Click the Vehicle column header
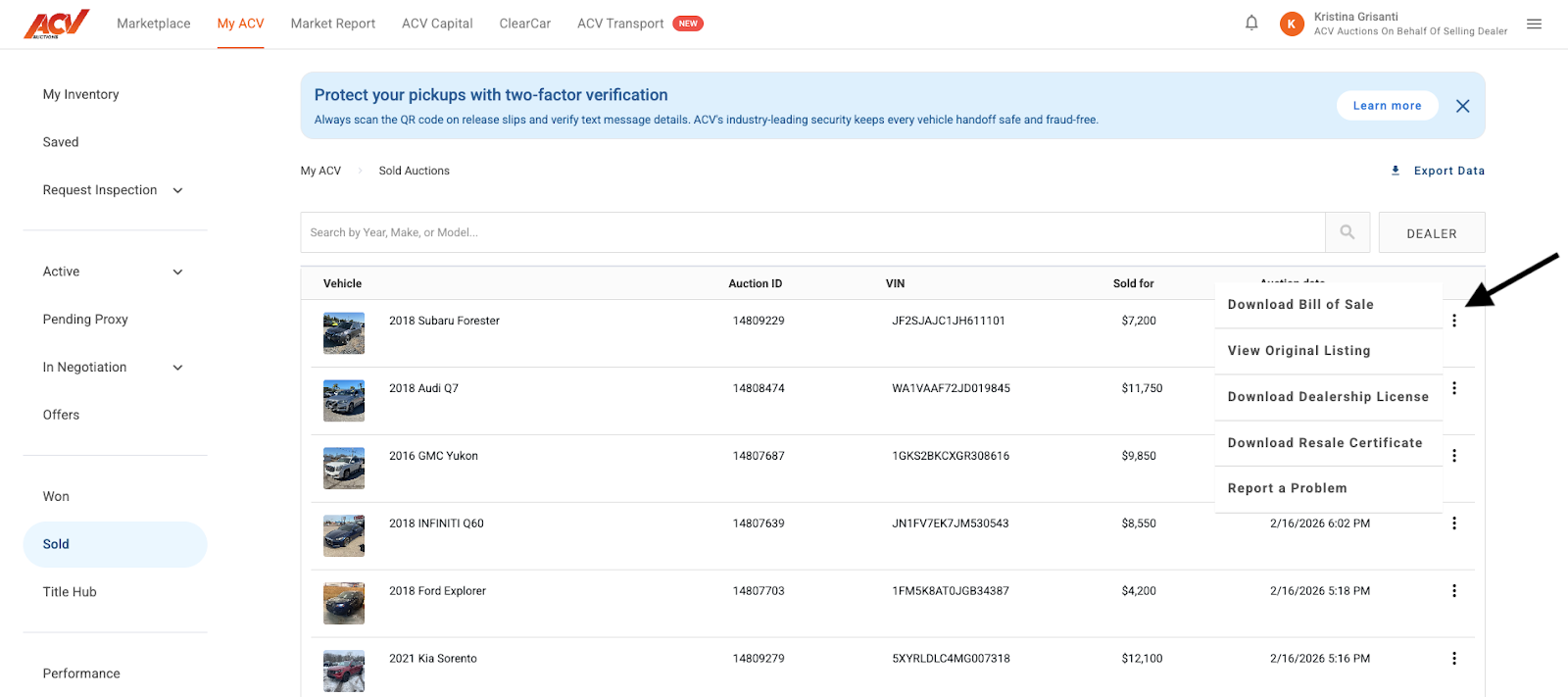This screenshot has height=697, width=1568. pyautogui.click(x=342, y=283)
